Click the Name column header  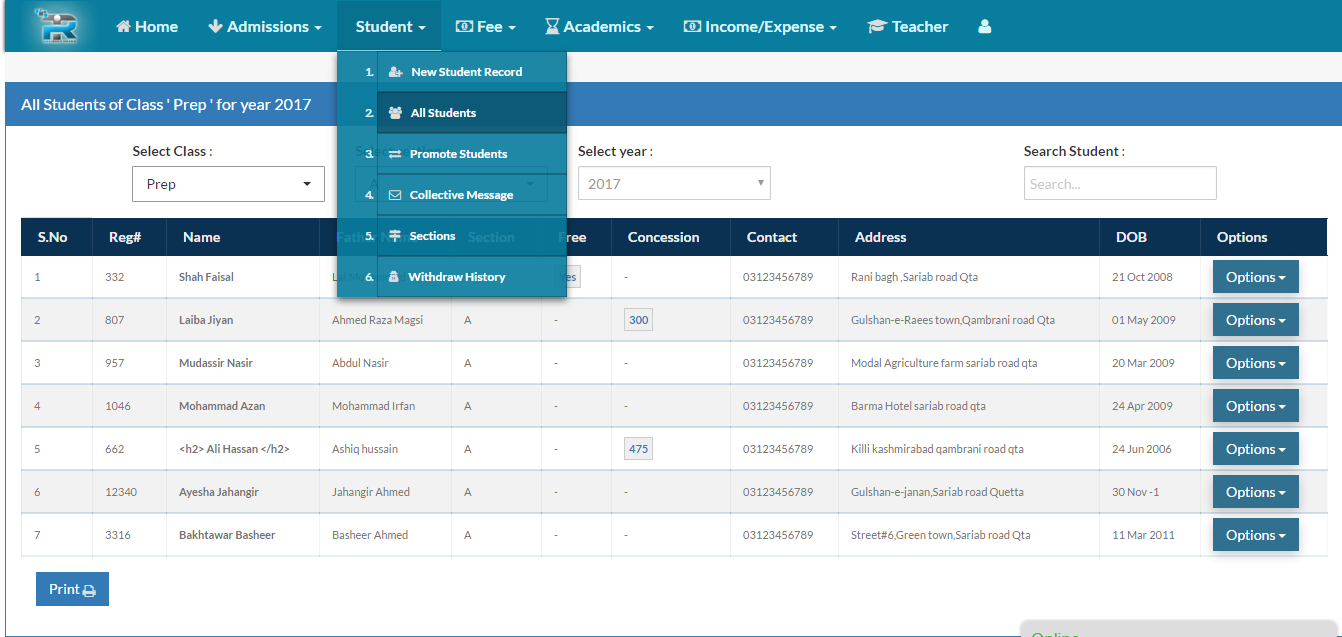(x=201, y=237)
